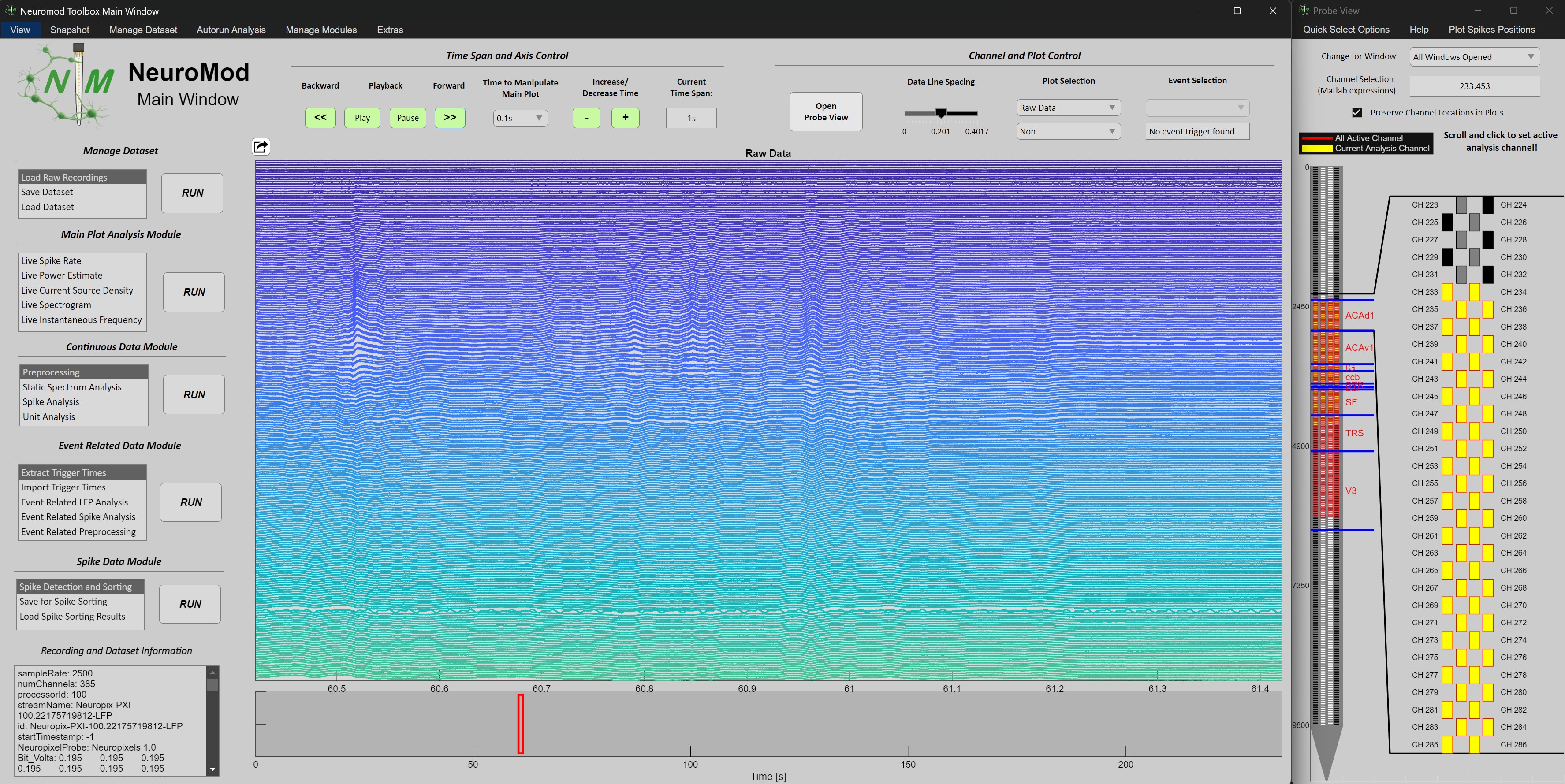
Task: Increase time span with plus button
Action: point(625,118)
